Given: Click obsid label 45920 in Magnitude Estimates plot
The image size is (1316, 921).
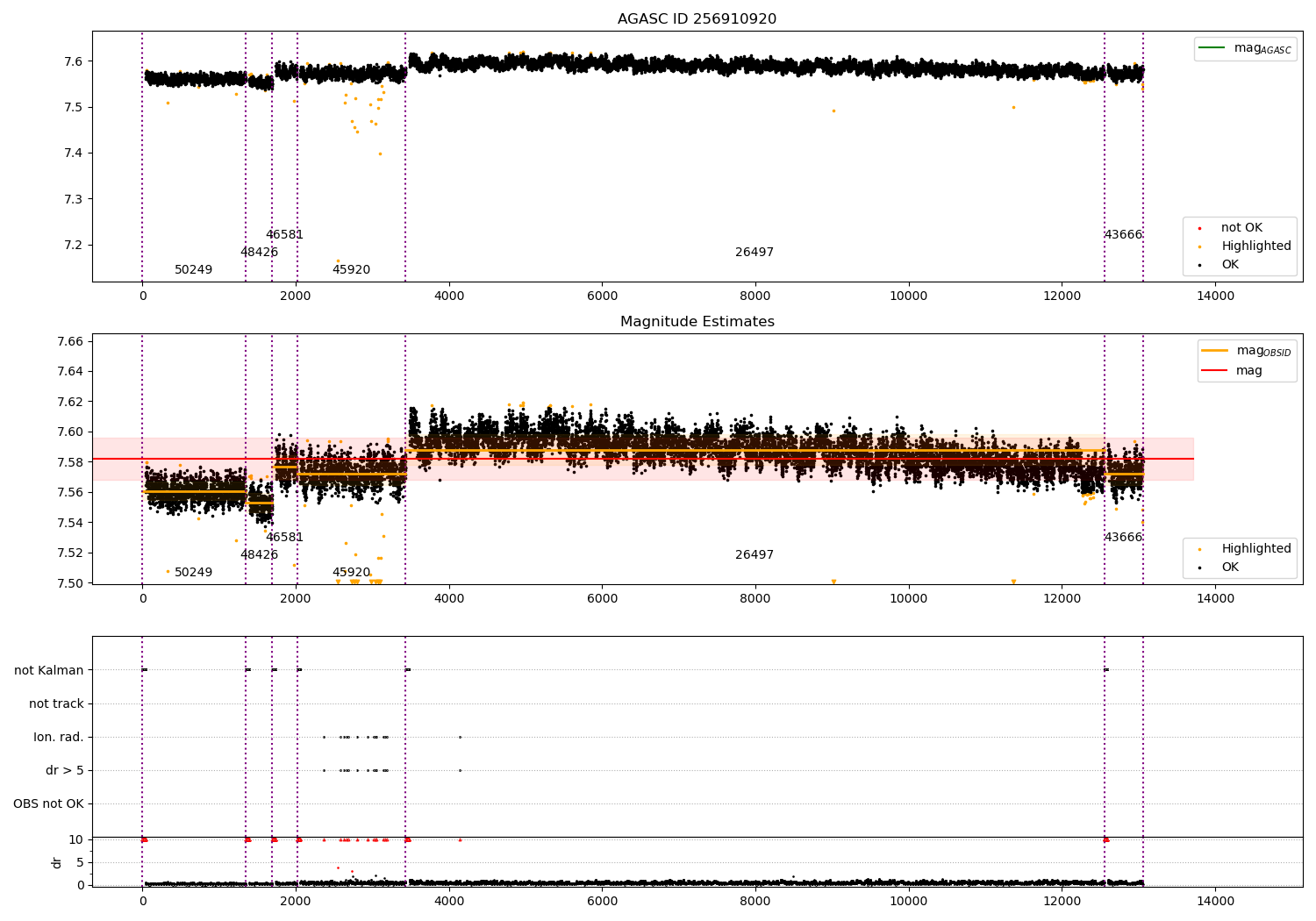Looking at the screenshot, I should click(351, 573).
